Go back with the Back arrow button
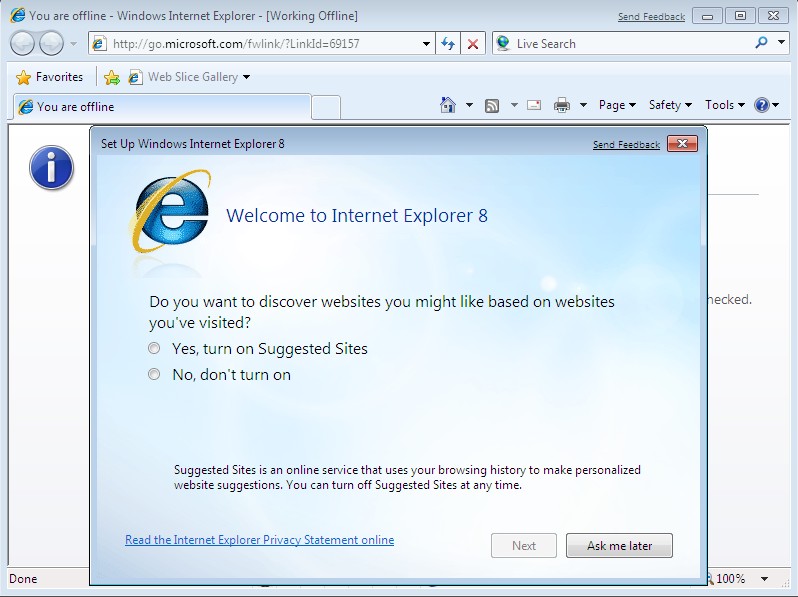This screenshot has height=597, width=798. [x=22, y=43]
